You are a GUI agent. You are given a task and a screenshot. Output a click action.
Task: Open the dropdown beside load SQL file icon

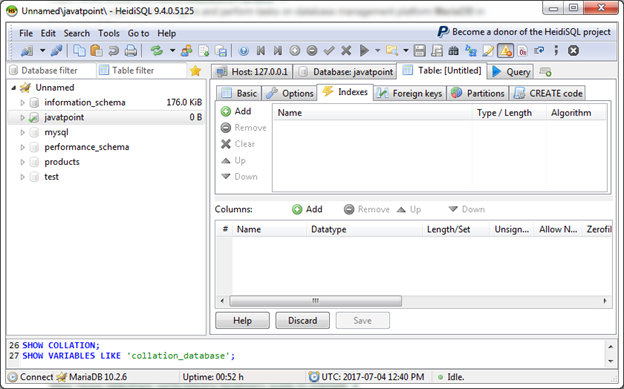coord(406,51)
